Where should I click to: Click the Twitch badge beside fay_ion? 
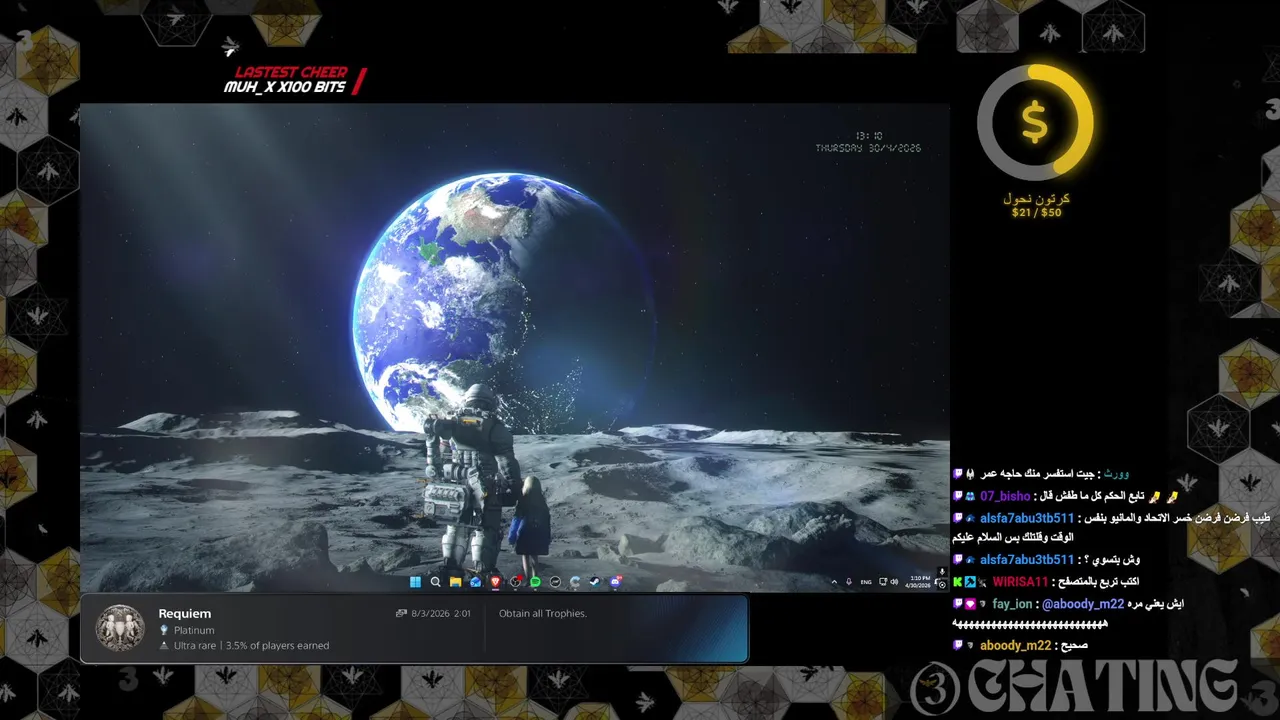pos(958,604)
